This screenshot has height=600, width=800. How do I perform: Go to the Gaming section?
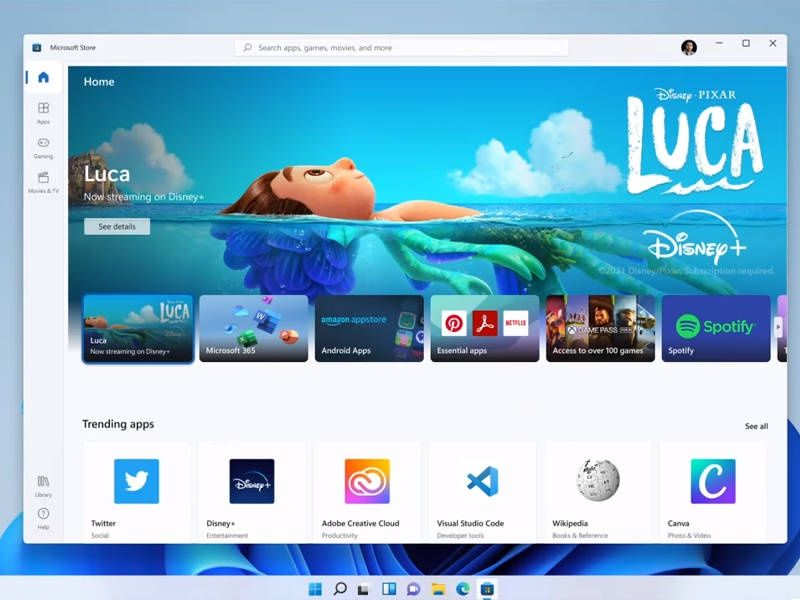(43, 147)
